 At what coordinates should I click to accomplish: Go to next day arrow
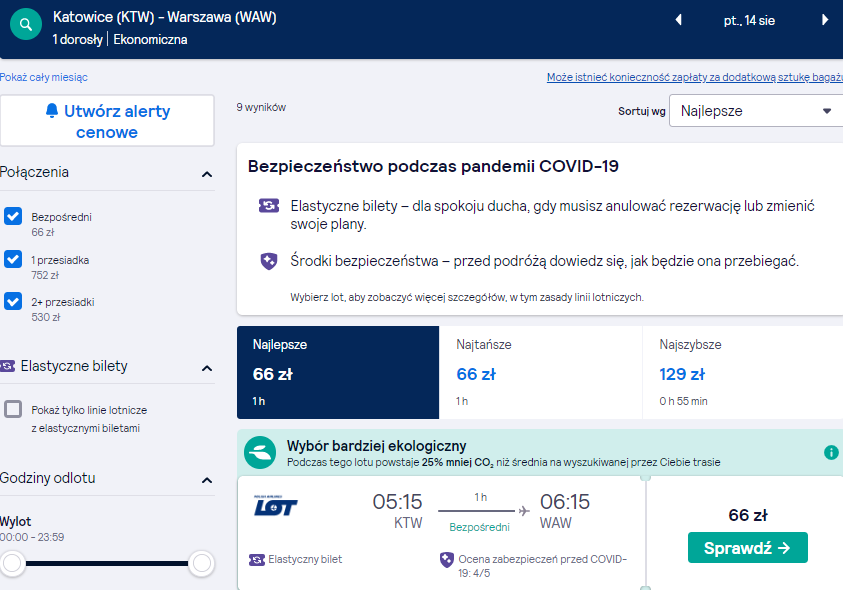coord(825,20)
